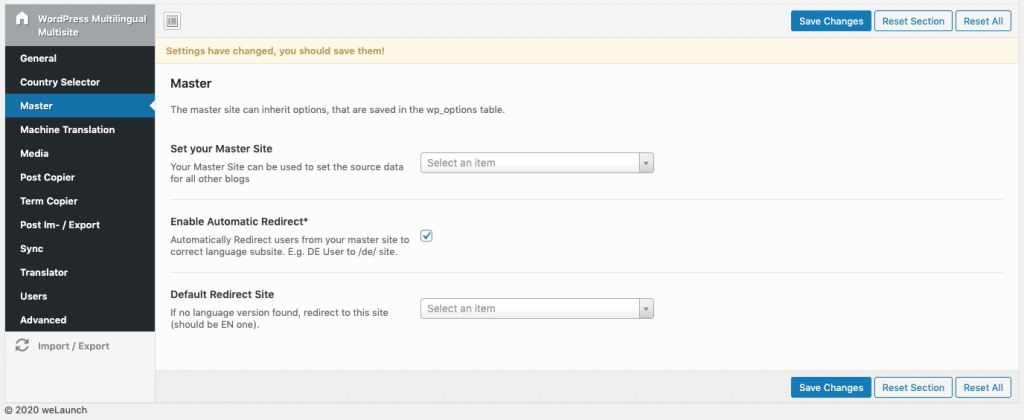This screenshot has height=420, width=1024.
Task: Open the Advanced settings section
Action: (x=43, y=320)
